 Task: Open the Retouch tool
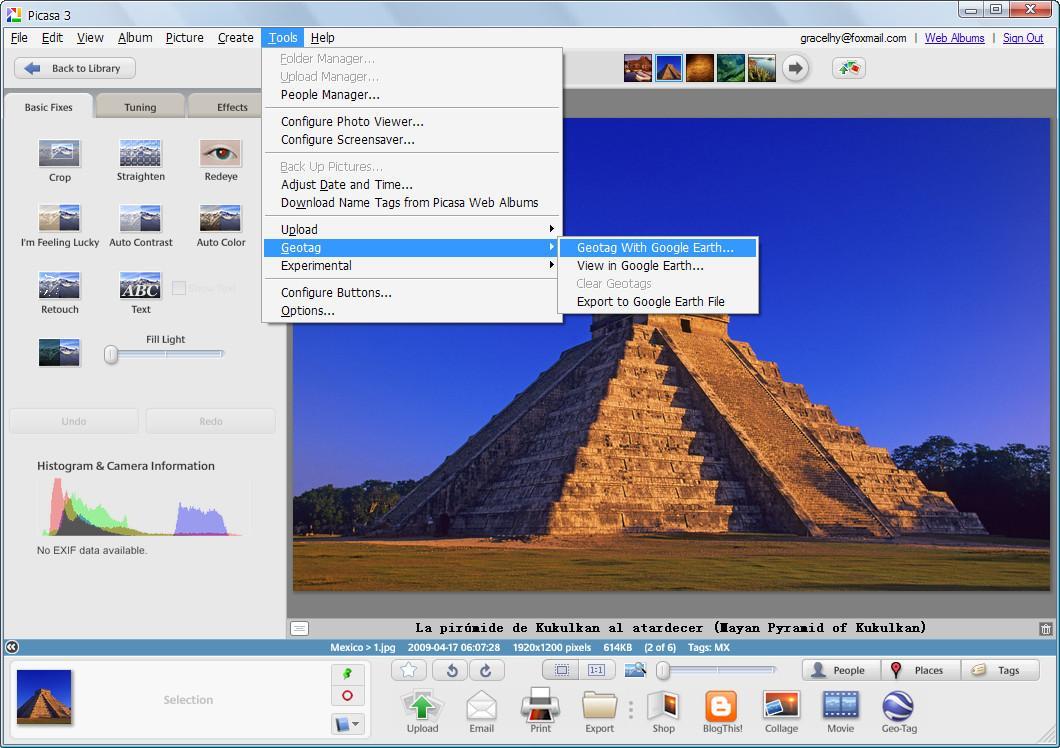click(59, 285)
